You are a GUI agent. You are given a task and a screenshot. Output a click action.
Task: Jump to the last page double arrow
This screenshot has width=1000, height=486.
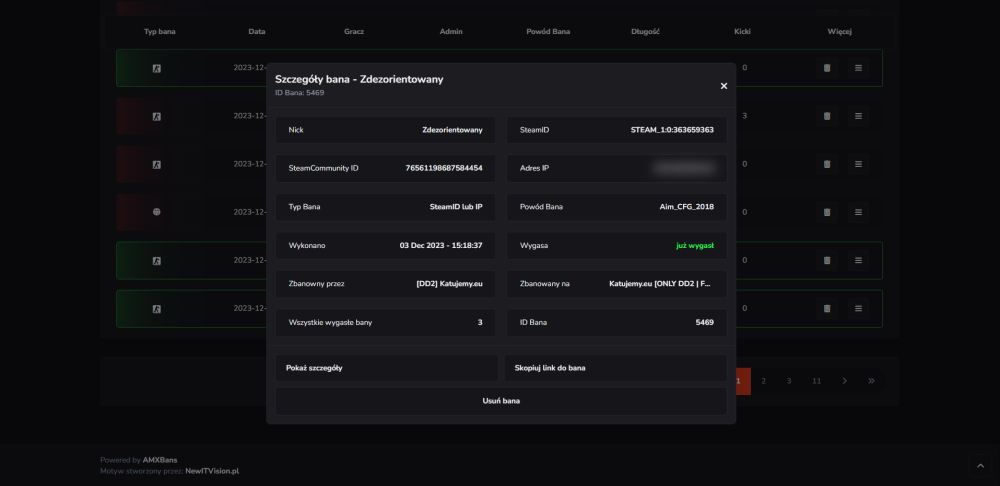871,381
